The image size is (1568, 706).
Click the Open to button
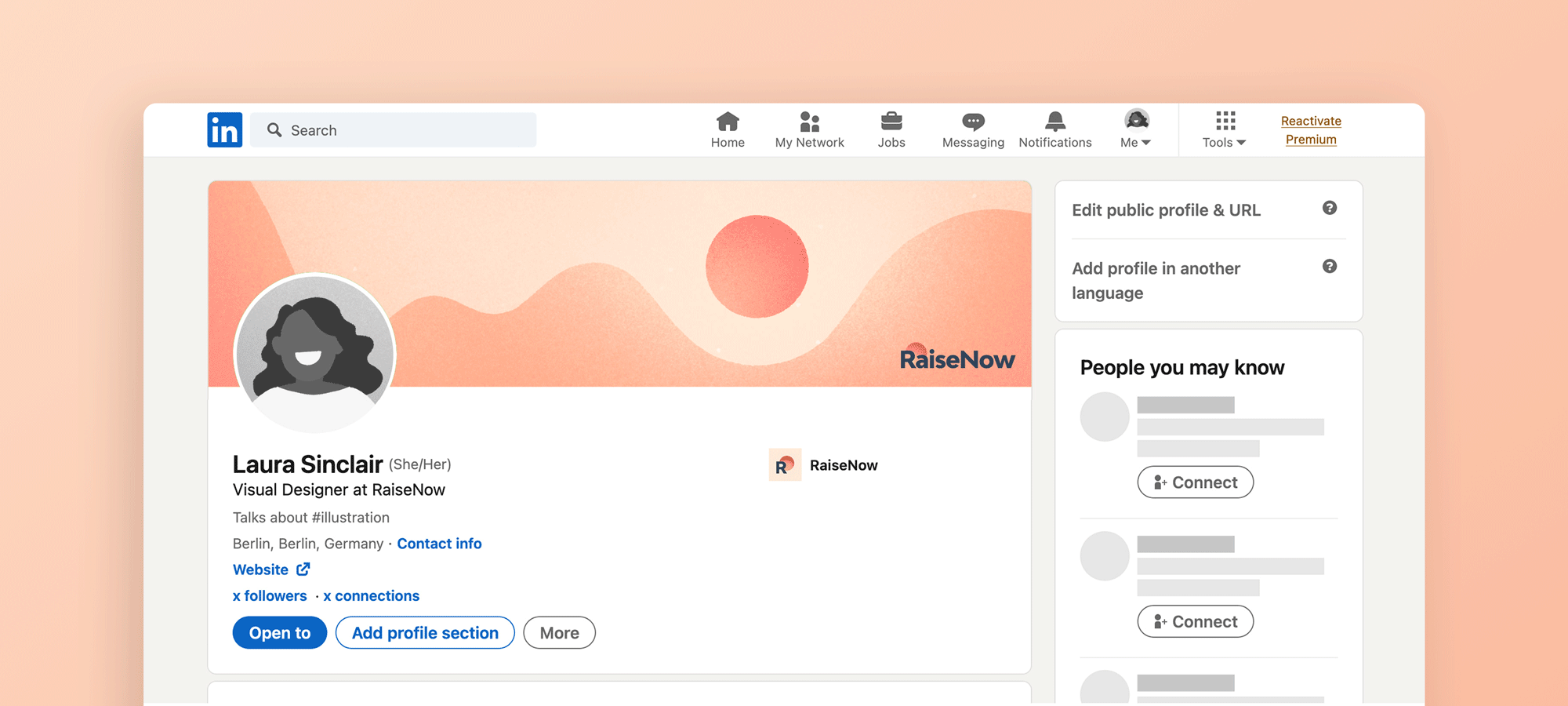point(280,632)
